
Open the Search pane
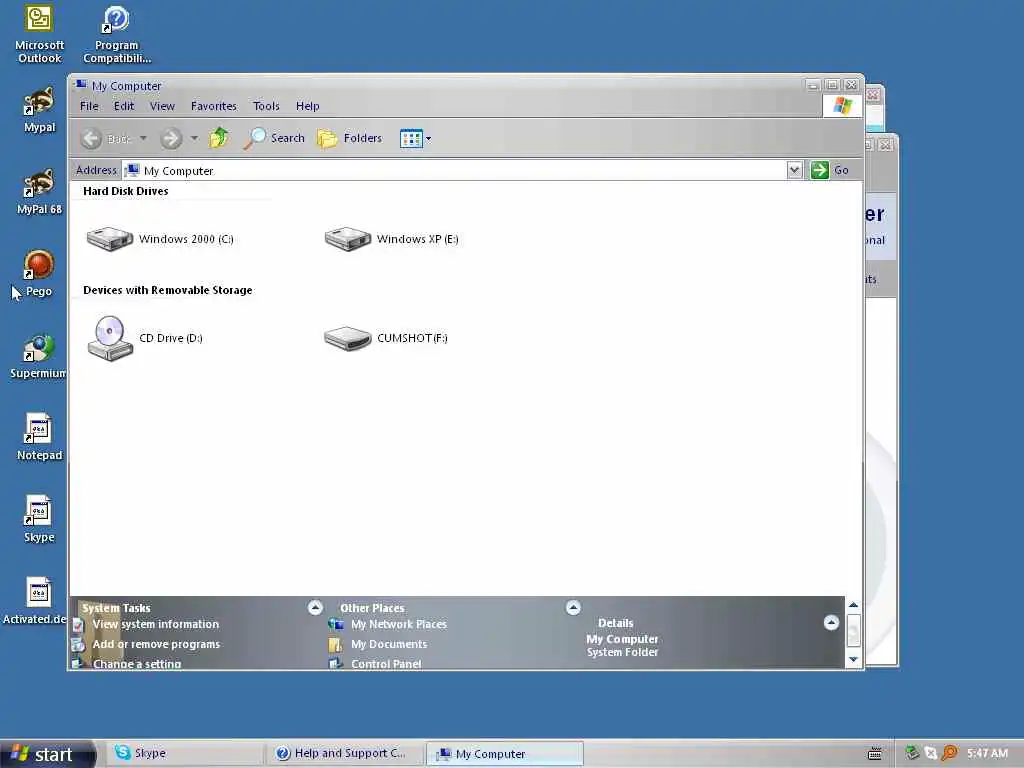click(x=274, y=138)
